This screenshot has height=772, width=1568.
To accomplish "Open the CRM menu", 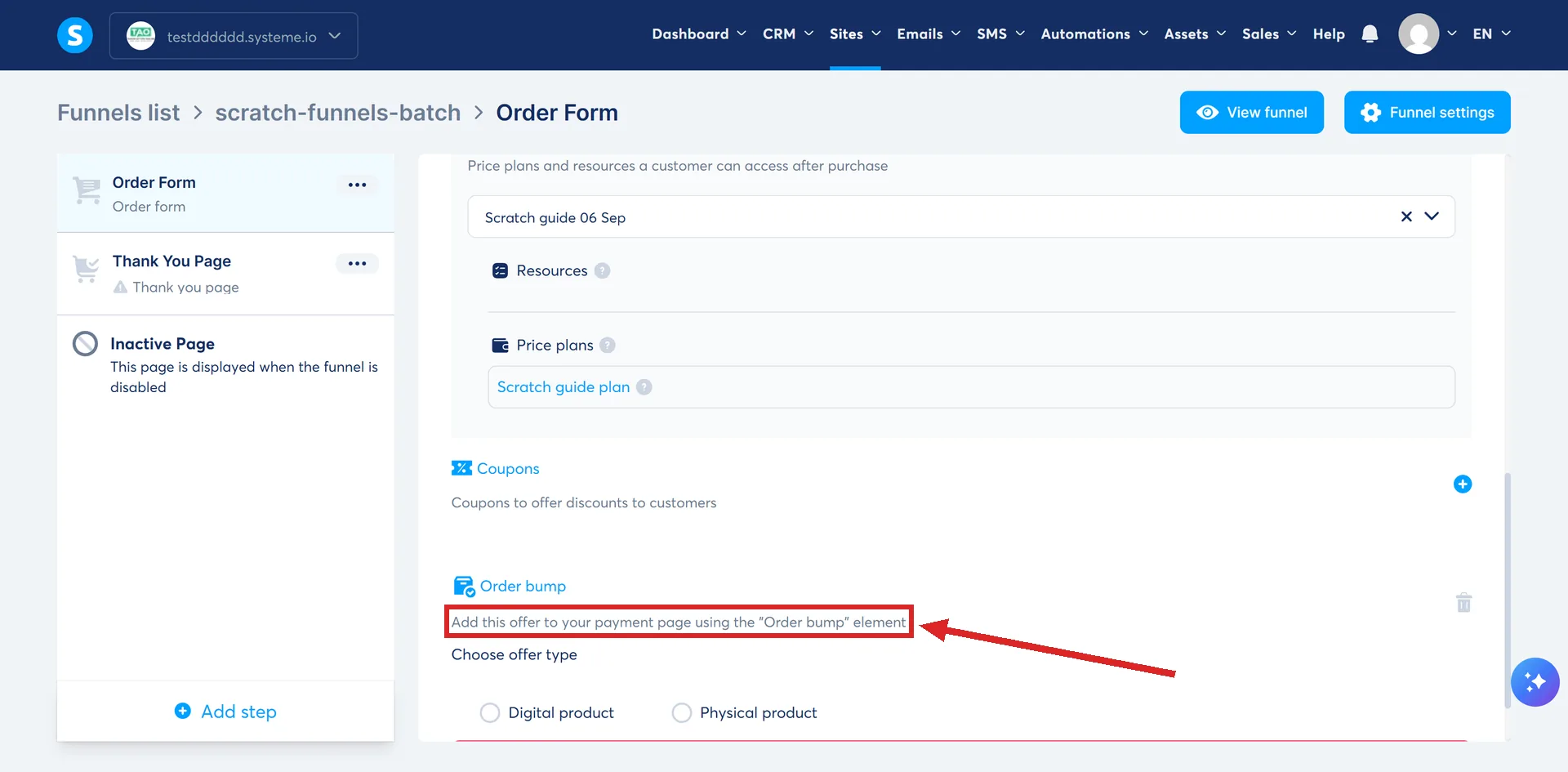I will pos(787,33).
